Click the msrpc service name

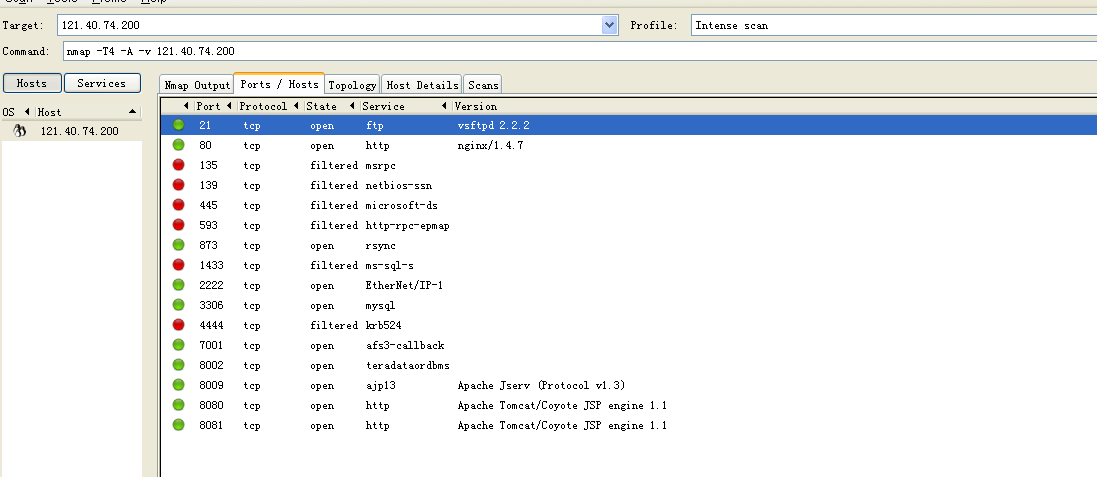coord(381,166)
